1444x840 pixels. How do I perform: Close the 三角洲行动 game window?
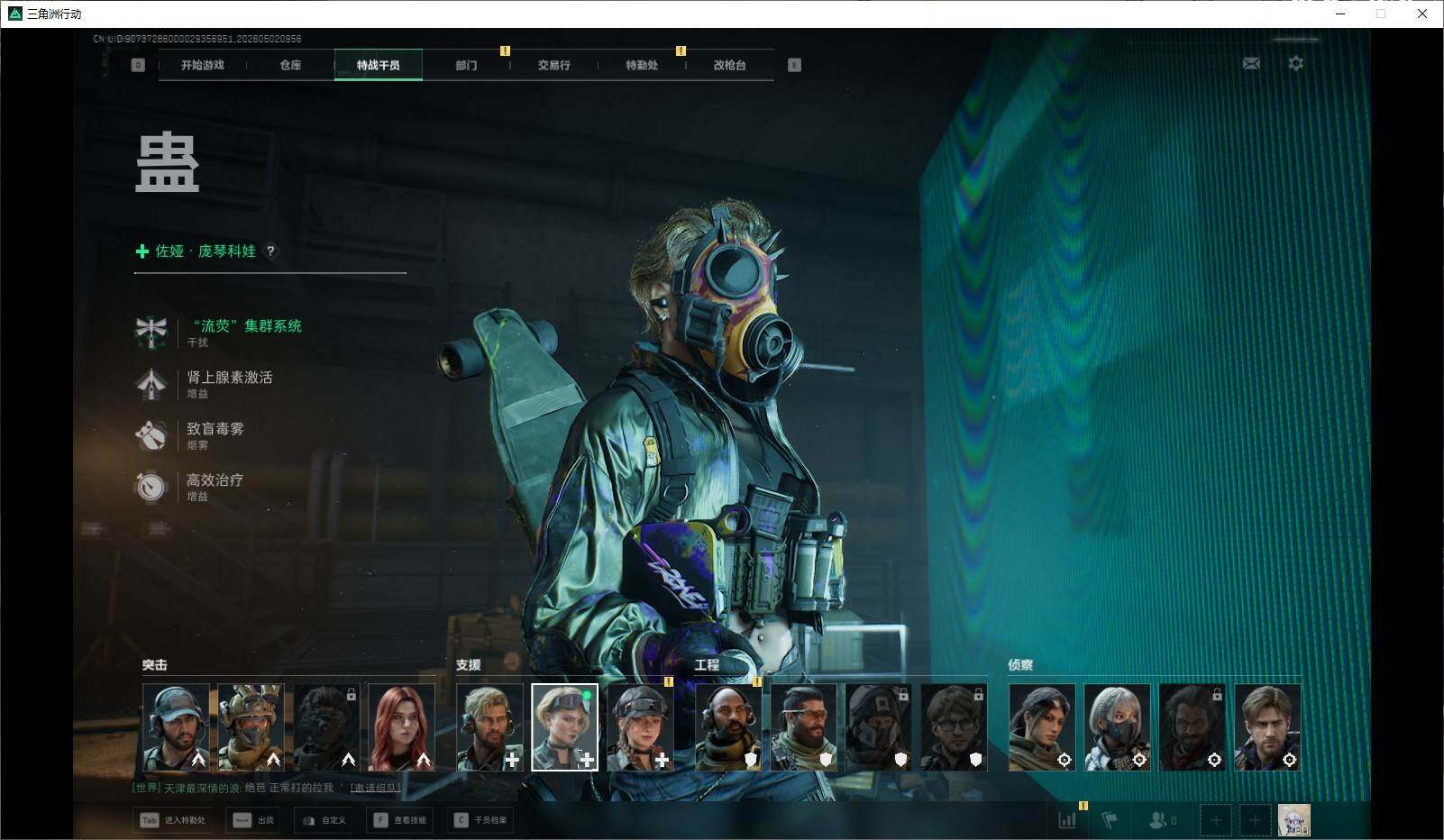tap(1422, 14)
